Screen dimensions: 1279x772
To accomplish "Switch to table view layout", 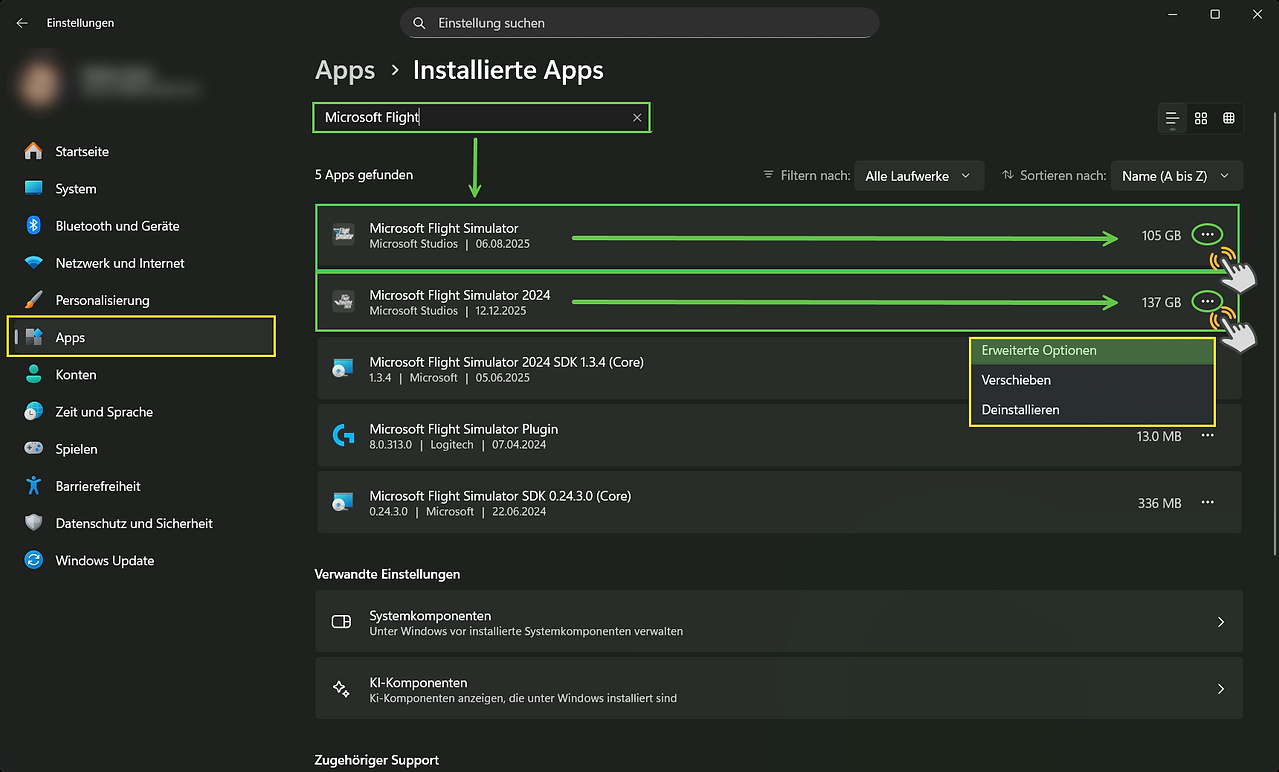I will [x=1229, y=118].
